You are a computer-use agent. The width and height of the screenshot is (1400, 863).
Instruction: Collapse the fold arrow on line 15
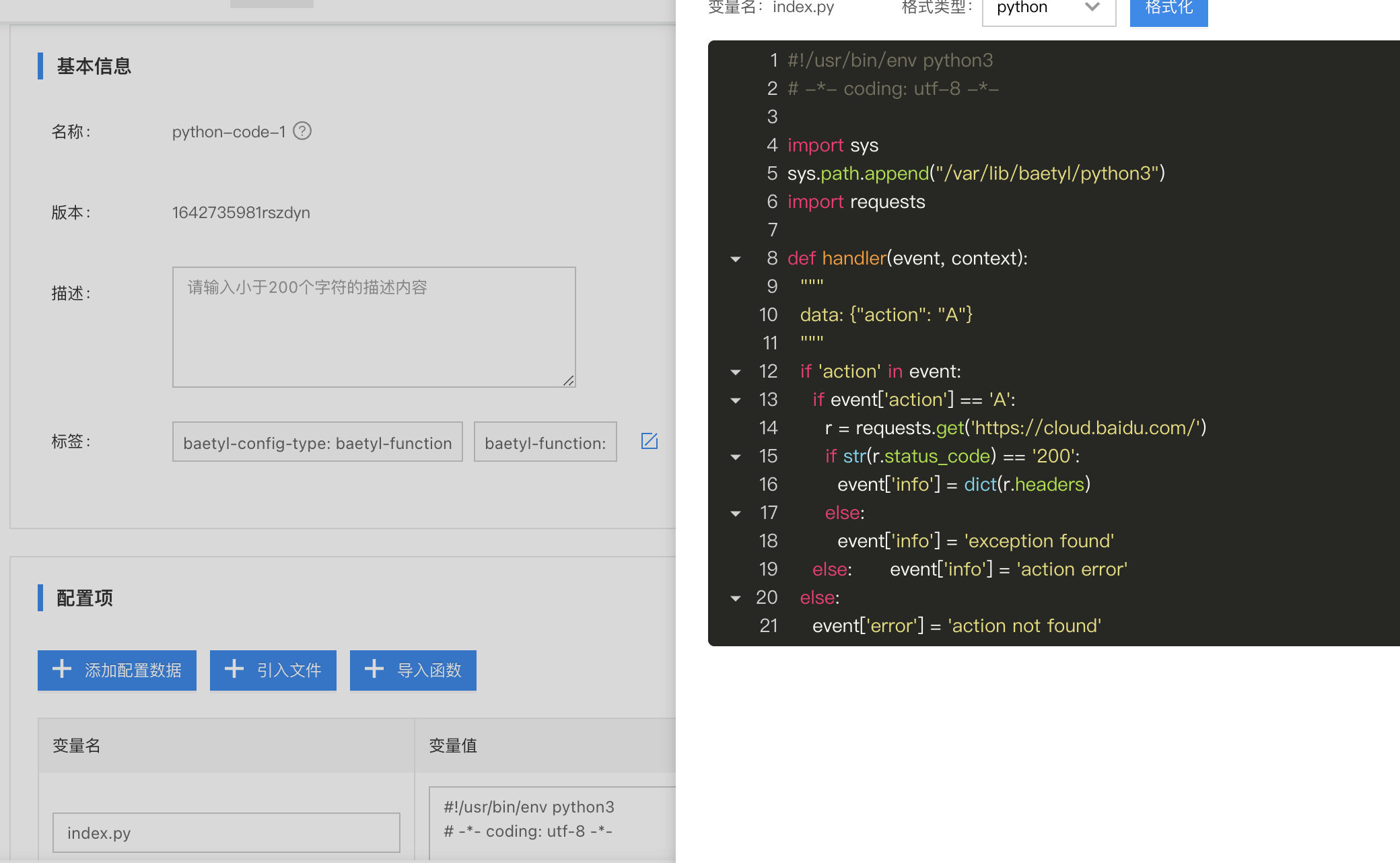[736, 457]
